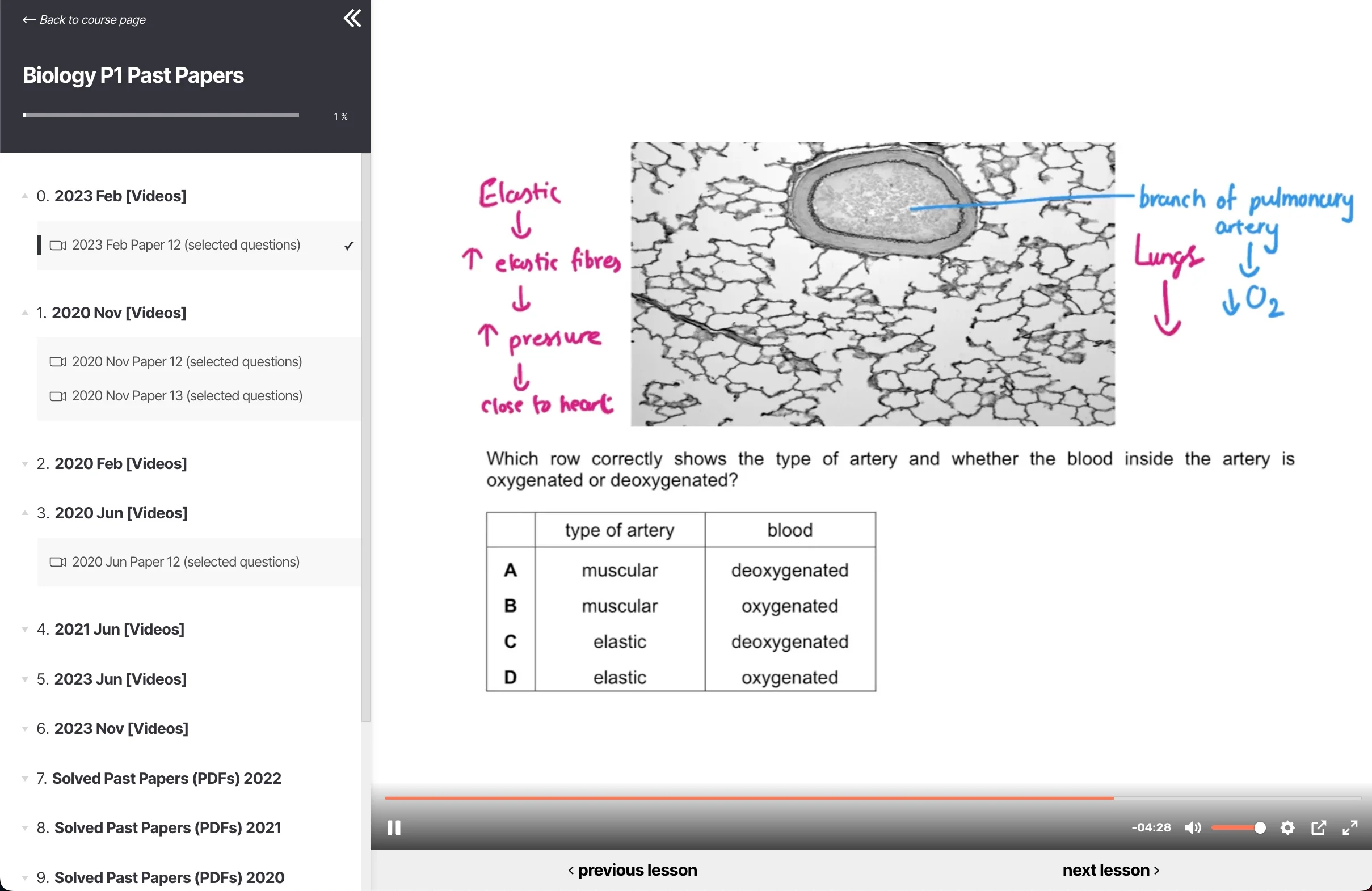
Task: Click video icon beside 2020 Nov Paper 13
Action: tap(58, 396)
